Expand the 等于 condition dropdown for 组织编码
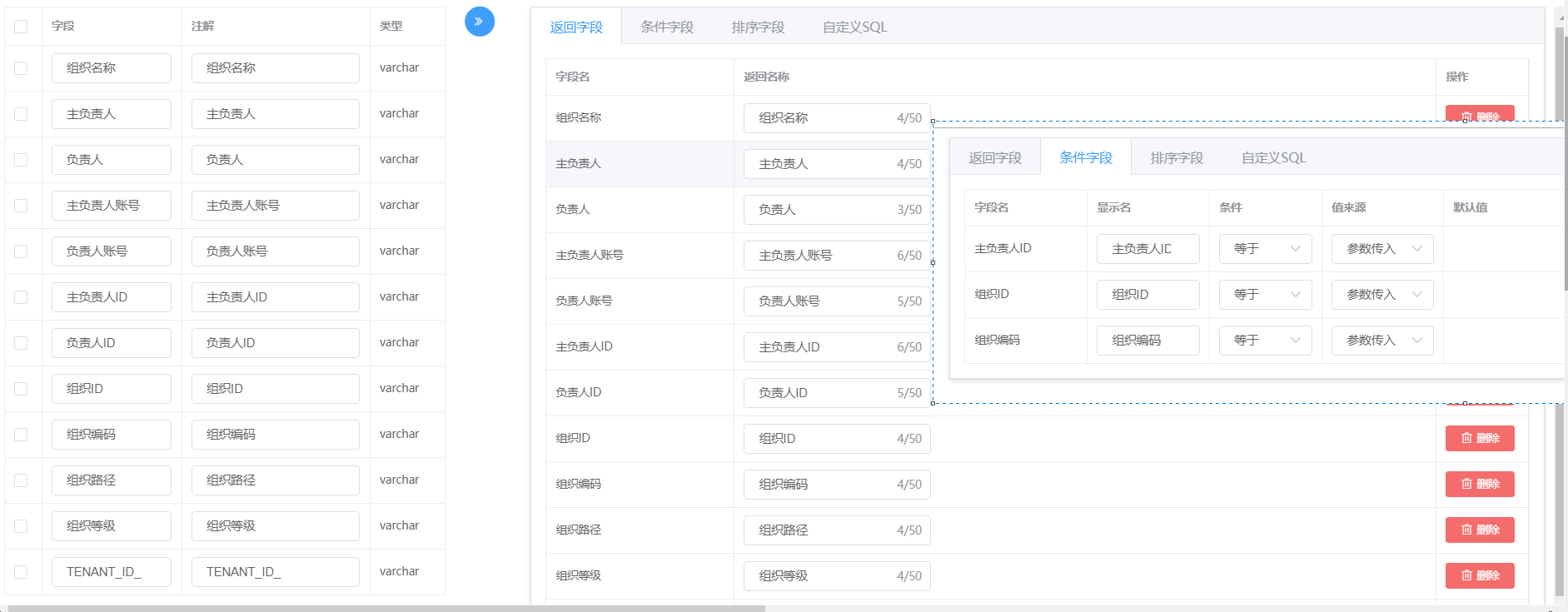The width and height of the screenshot is (1568, 612). pos(1265,341)
